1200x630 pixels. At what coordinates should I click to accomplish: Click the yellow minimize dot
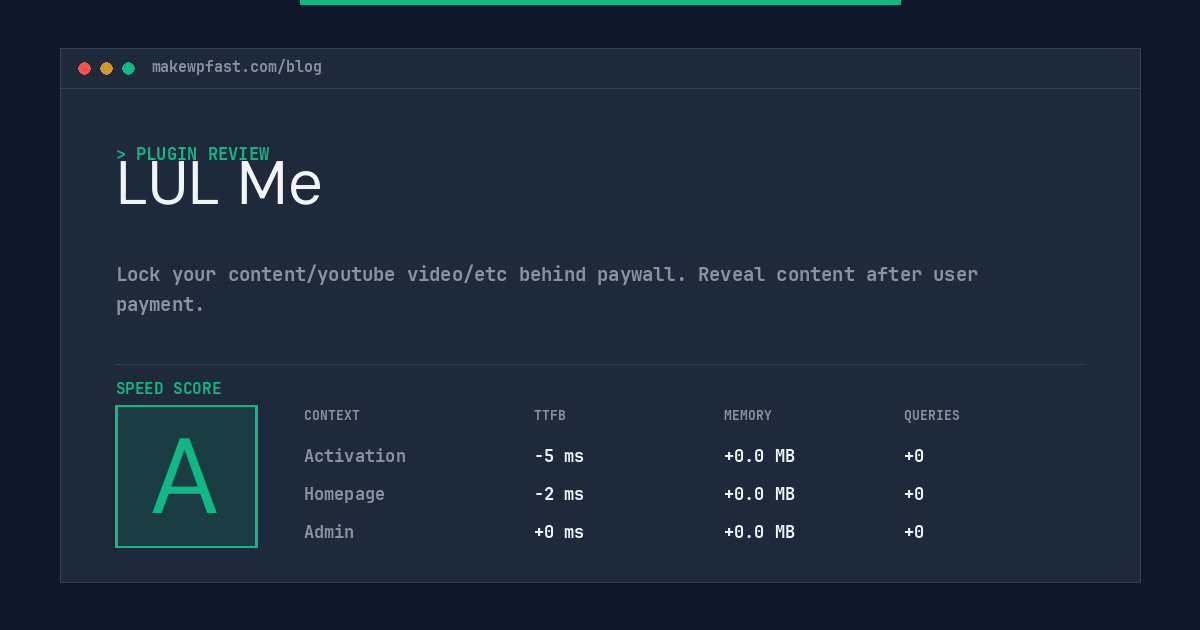point(106,68)
